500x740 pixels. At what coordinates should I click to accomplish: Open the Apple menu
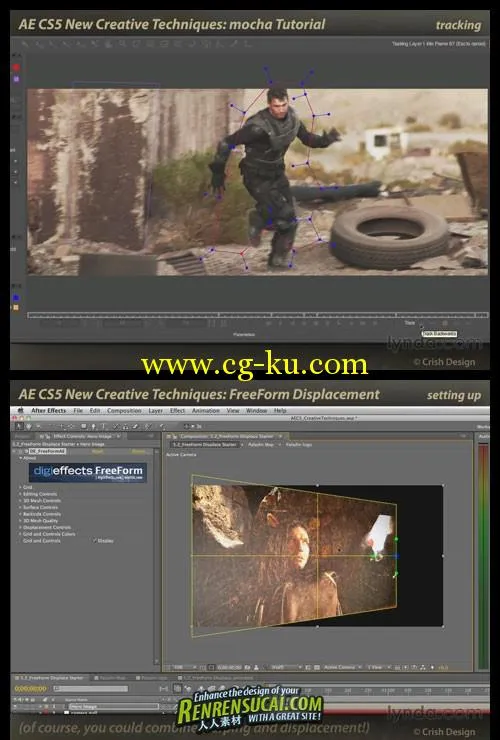click(x=20, y=411)
